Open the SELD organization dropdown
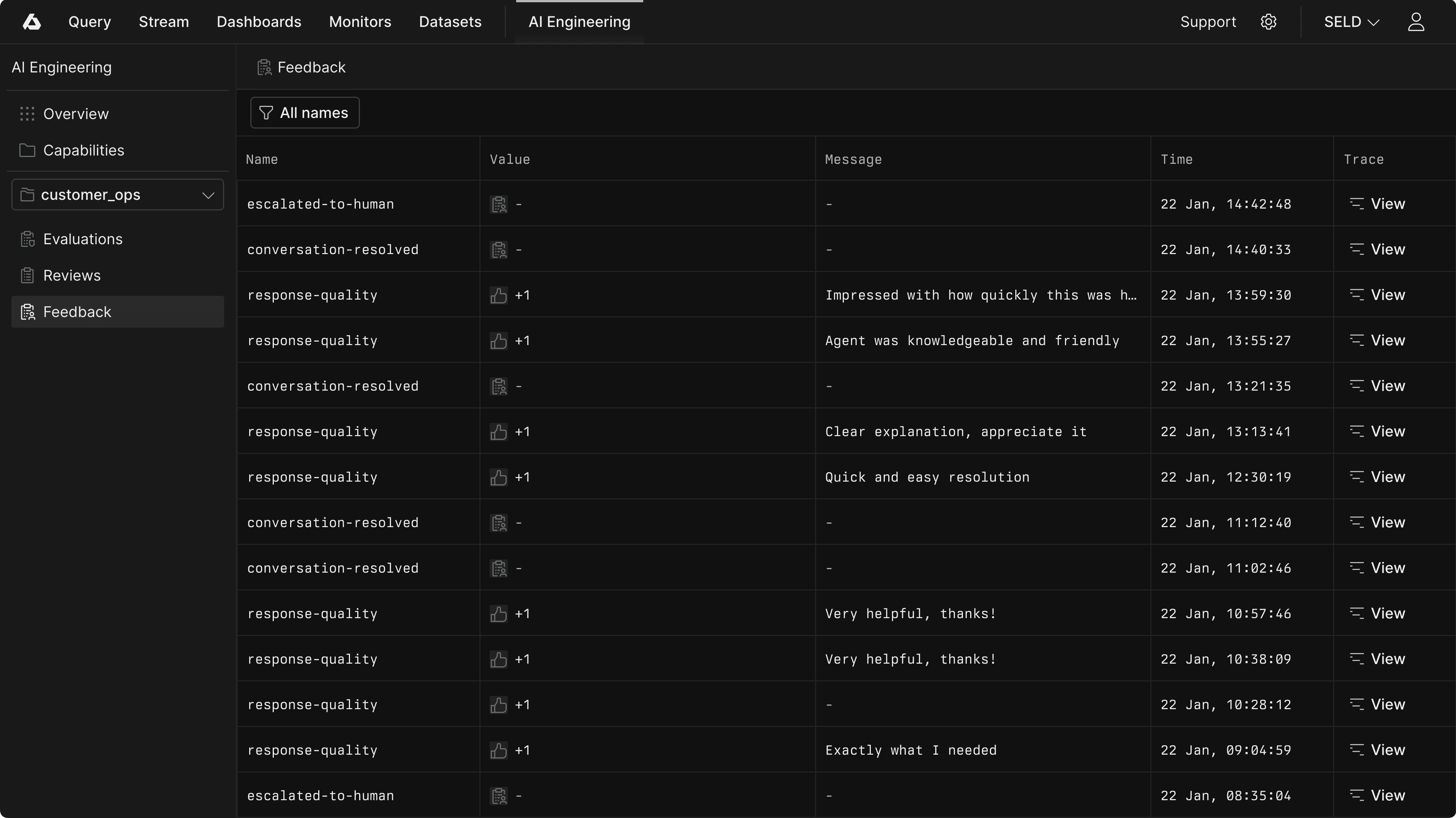This screenshot has width=1456, height=818. pos(1351,22)
